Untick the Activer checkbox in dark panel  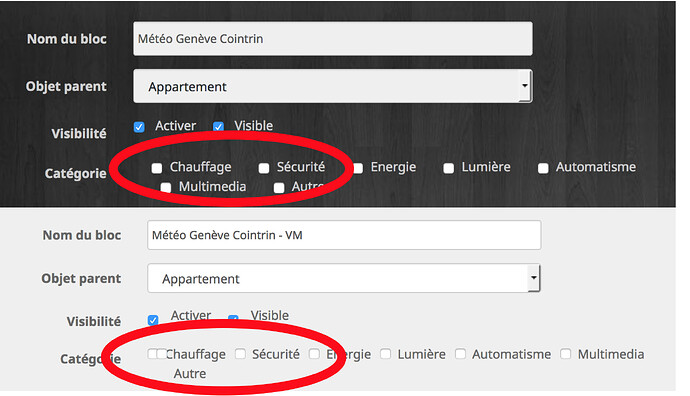[139, 127]
